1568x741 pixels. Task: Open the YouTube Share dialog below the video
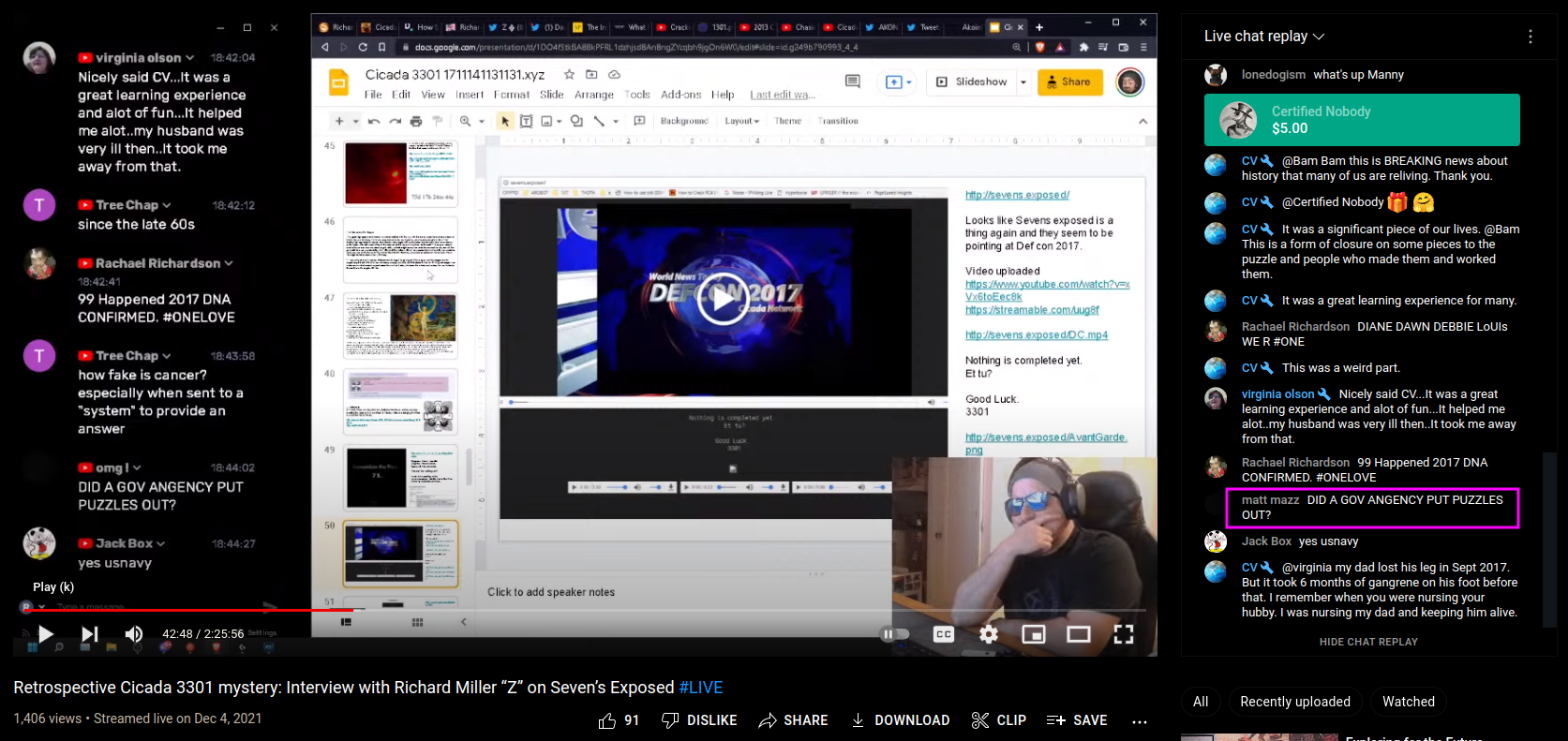(x=793, y=720)
